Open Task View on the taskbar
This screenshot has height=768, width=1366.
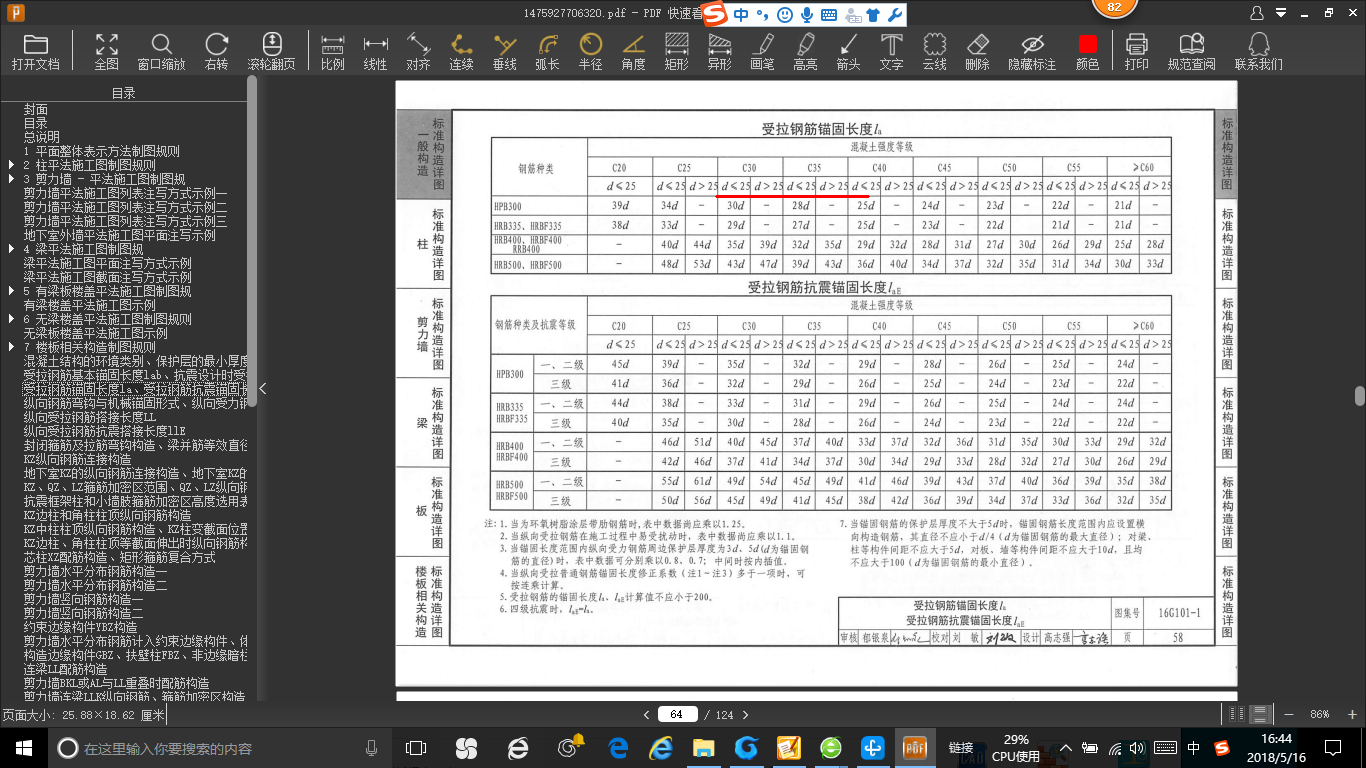pos(416,748)
